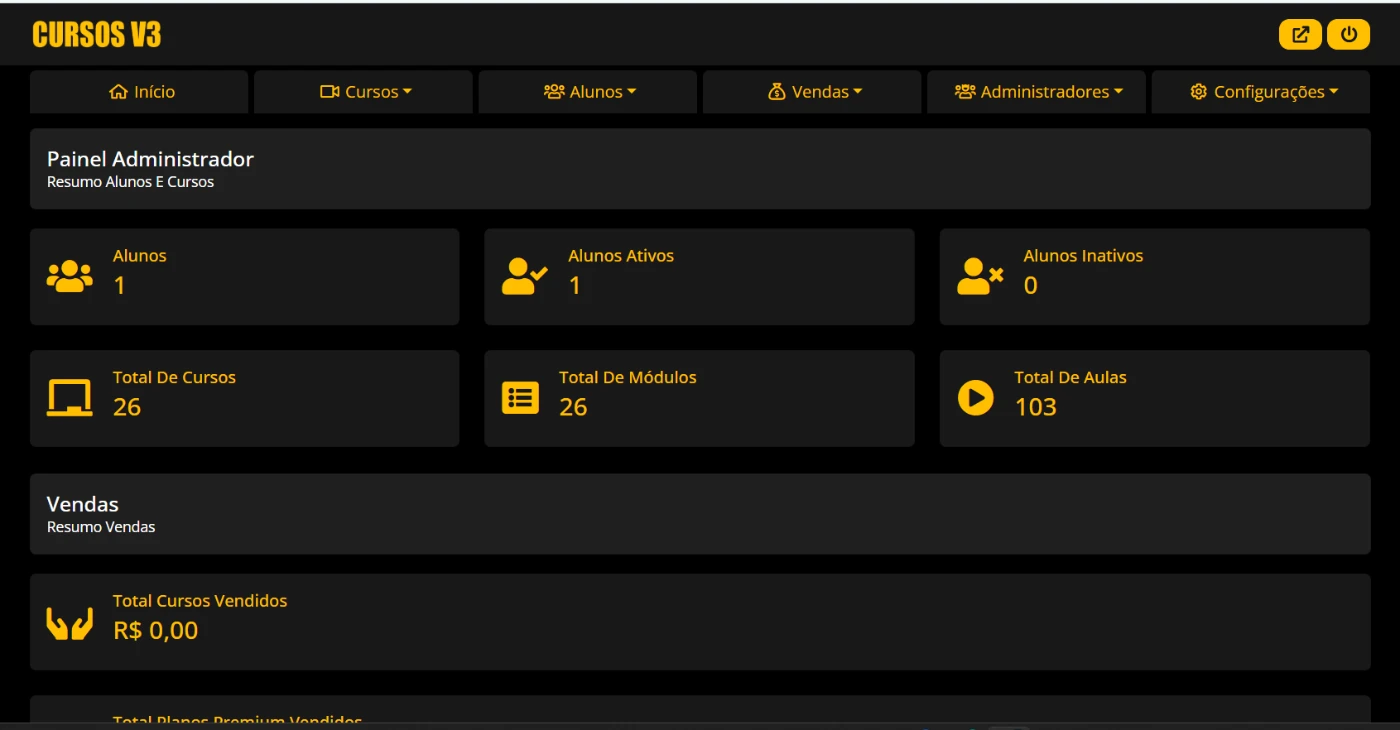The width and height of the screenshot is (1400, 730).
Task: Click the list icon for Total De Módulos
Action: tap(520, 398)
